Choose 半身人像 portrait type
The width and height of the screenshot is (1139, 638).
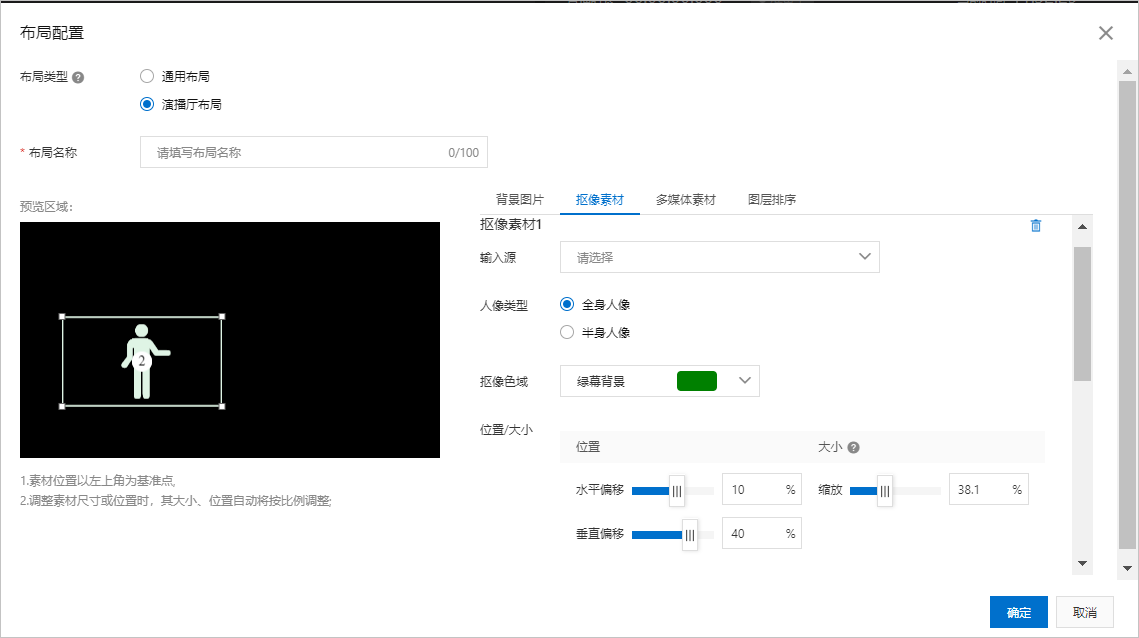tap(567, 332)
